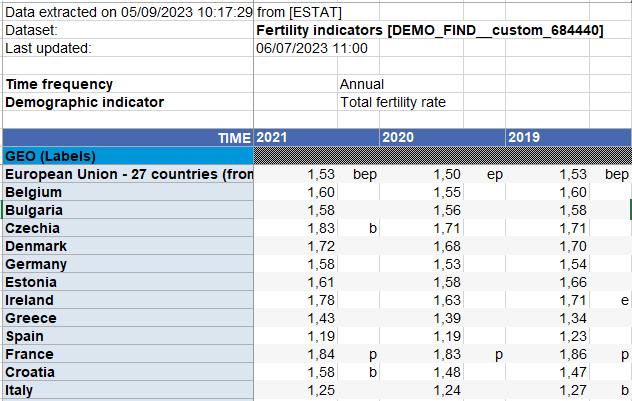Click the GEO (Labels) header cell

50,156
